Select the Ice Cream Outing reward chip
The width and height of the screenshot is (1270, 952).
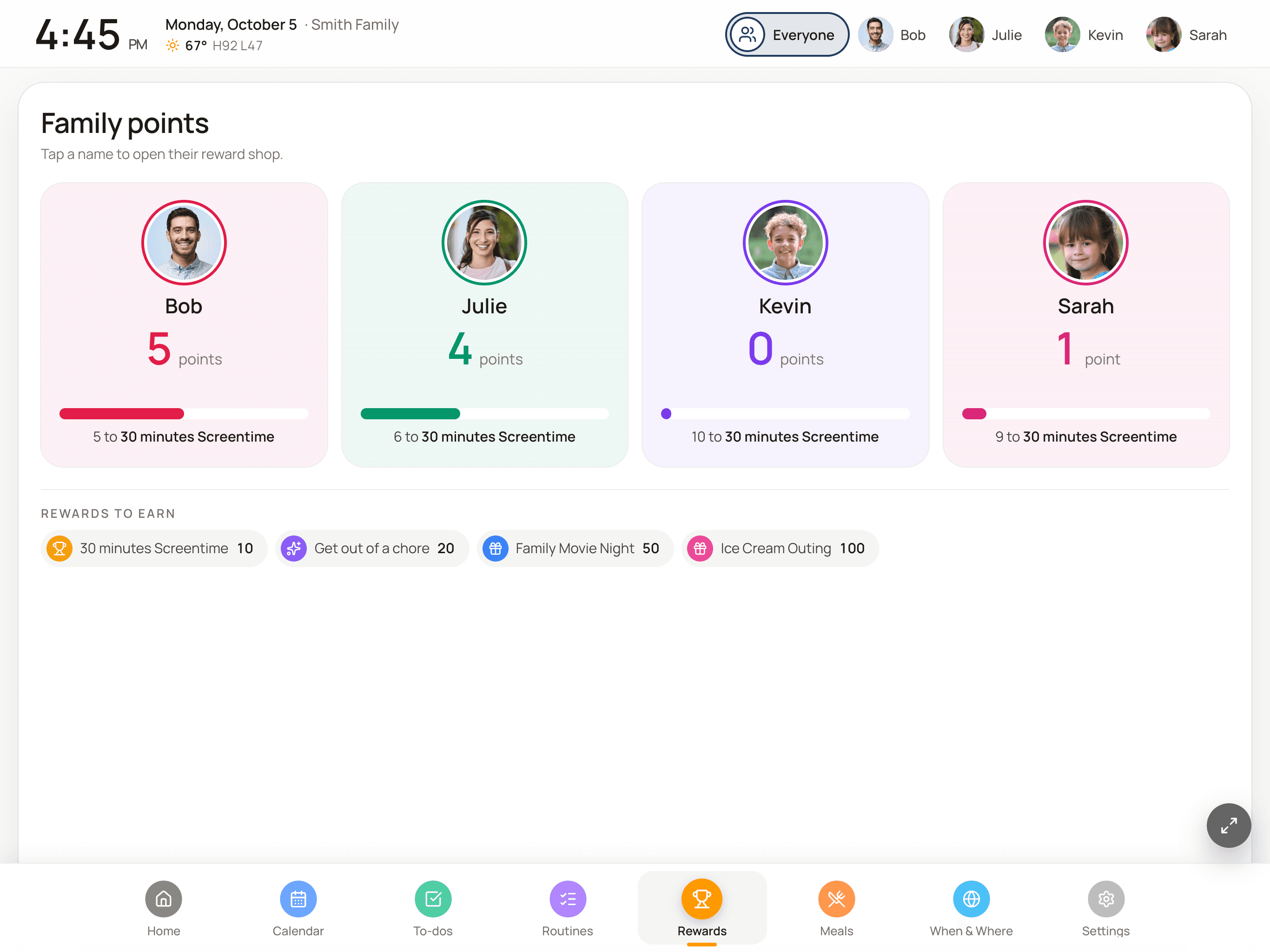pos(780,549)
